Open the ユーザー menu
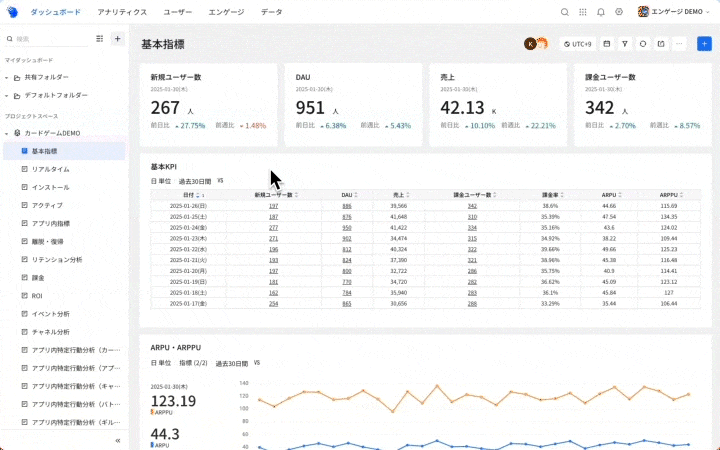The image size is (720, 450). [x=178, y=12]
